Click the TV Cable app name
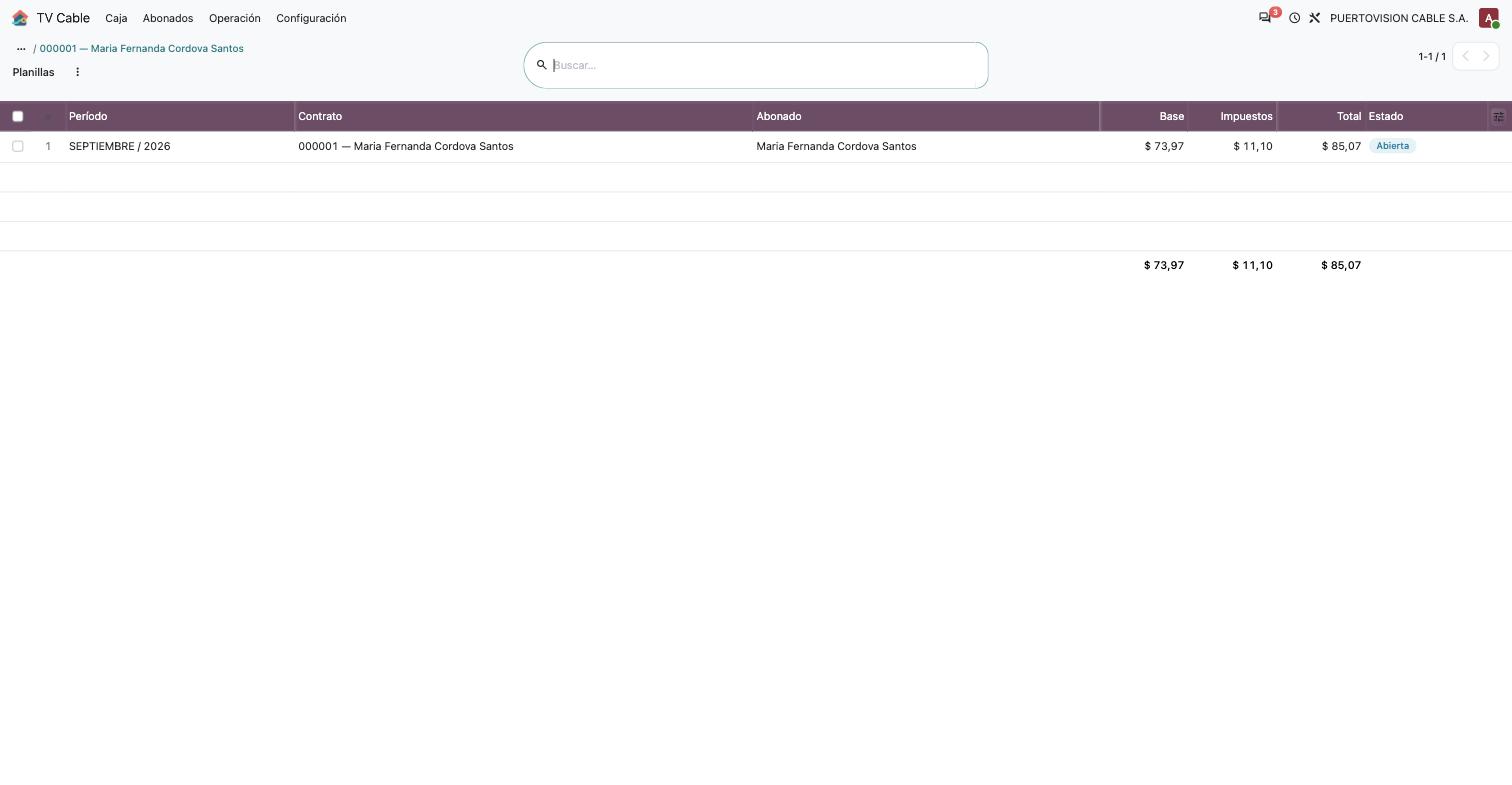Image resolution: width=1512 pixels, height=785 pixels. coord(63,18)
